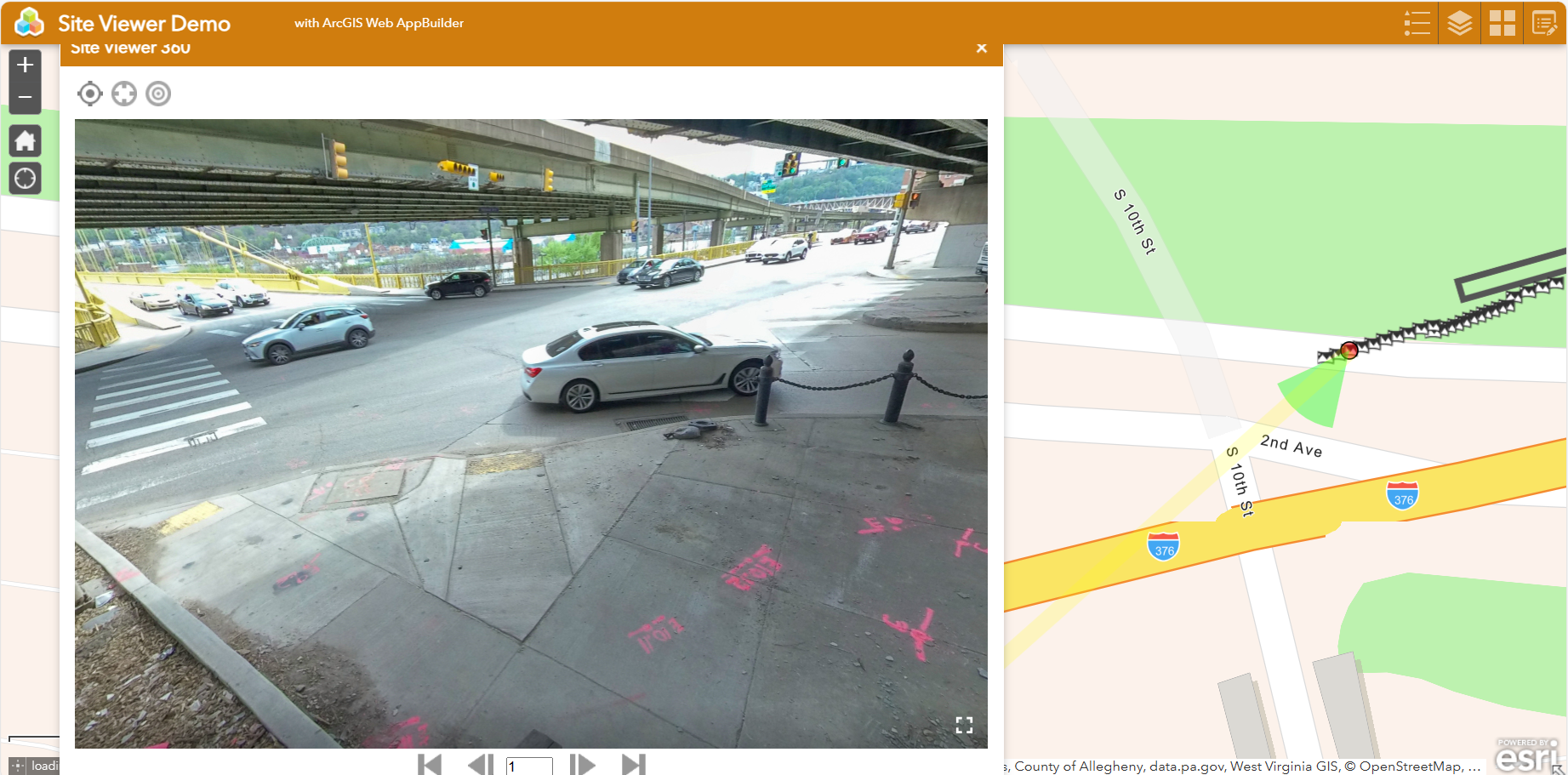
Task: Click the red camera location marker on map
Action: point(1349,350)
